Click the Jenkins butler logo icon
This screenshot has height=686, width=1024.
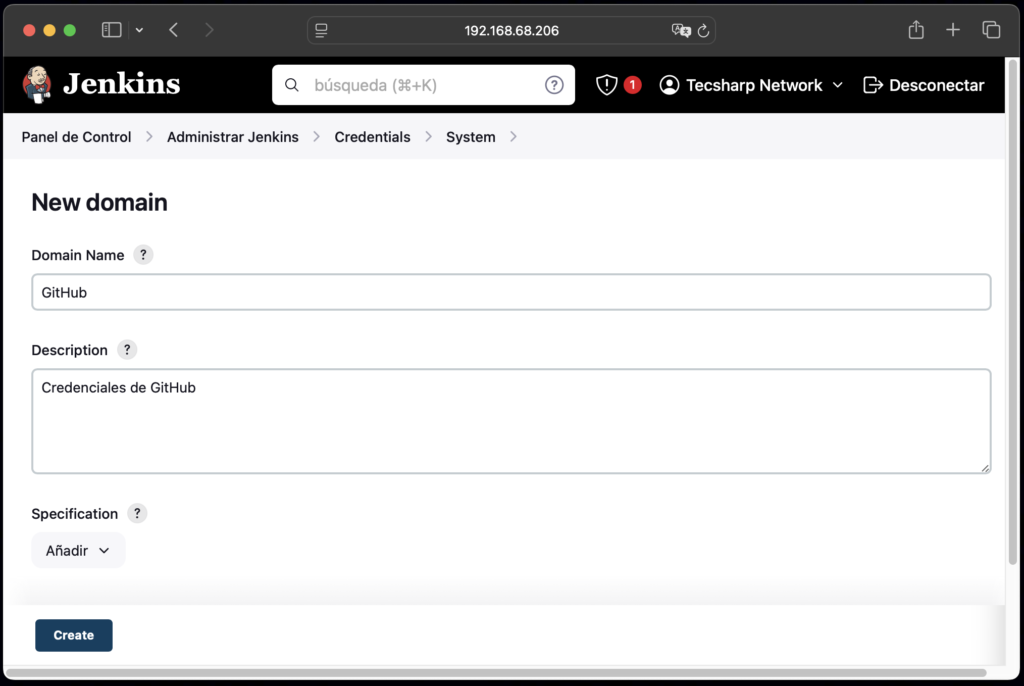37,84
